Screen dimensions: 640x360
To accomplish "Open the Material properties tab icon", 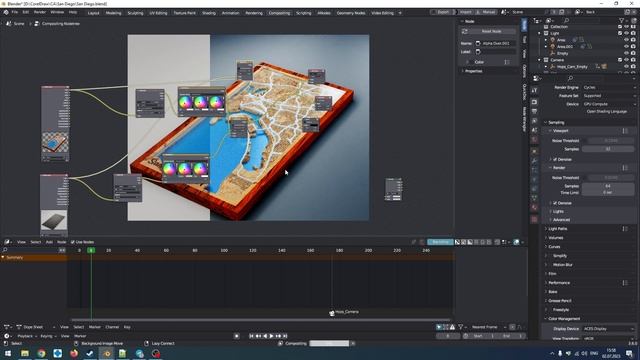I will [535, 207].
